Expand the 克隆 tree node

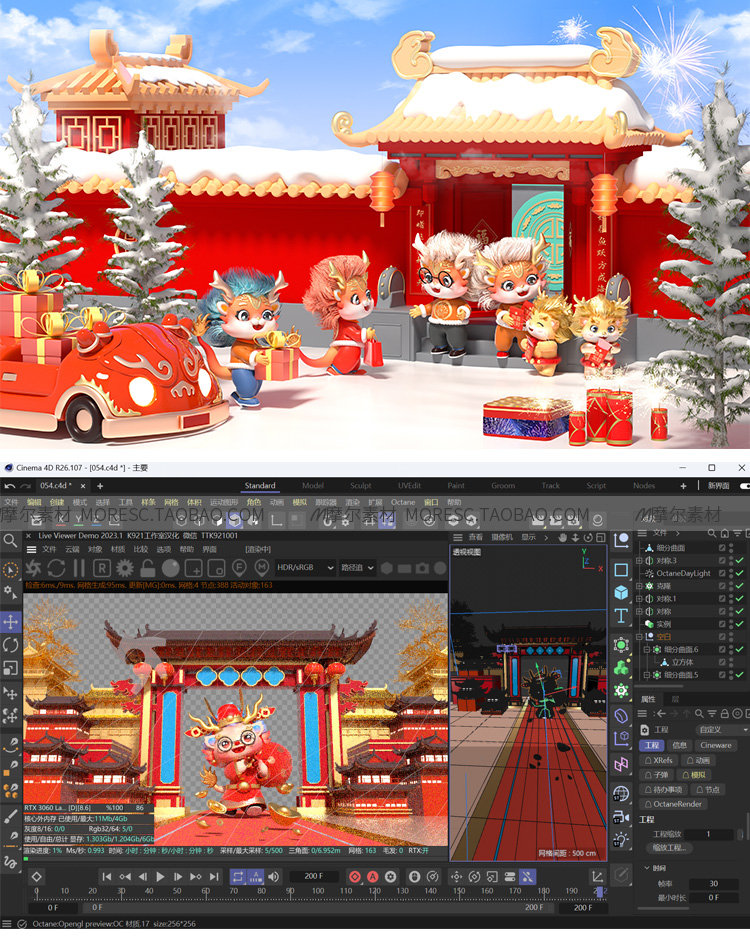pyautogui.click(x=639, y=586)
